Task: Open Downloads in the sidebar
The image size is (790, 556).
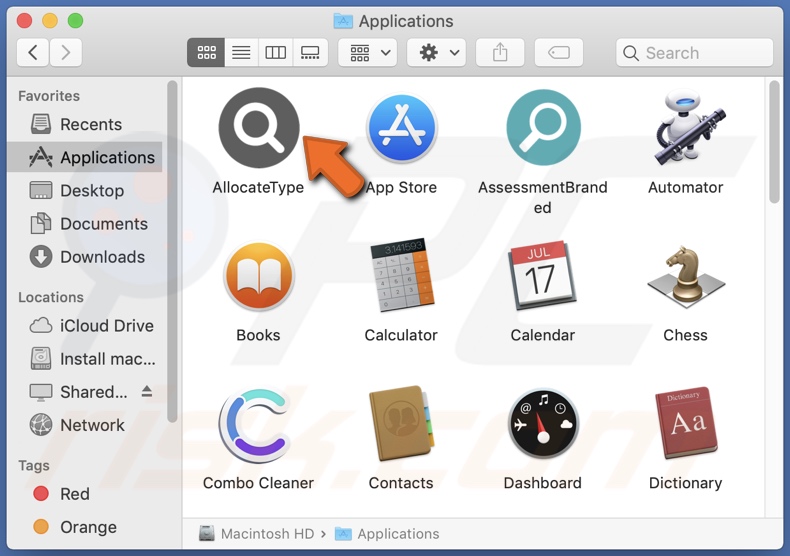Action: (x=85, y=257)
